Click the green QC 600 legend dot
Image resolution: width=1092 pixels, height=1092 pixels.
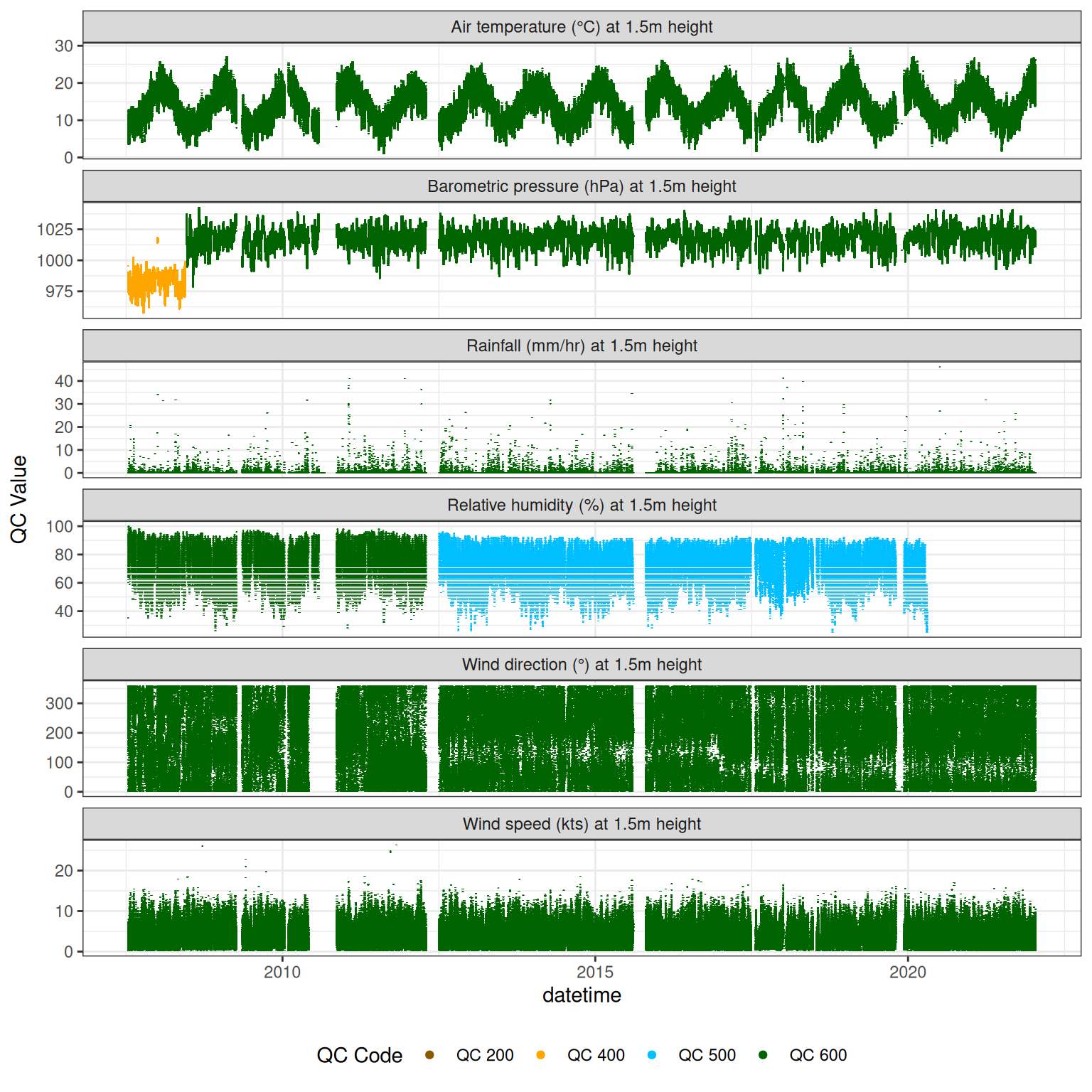(x=763, y=1055)
